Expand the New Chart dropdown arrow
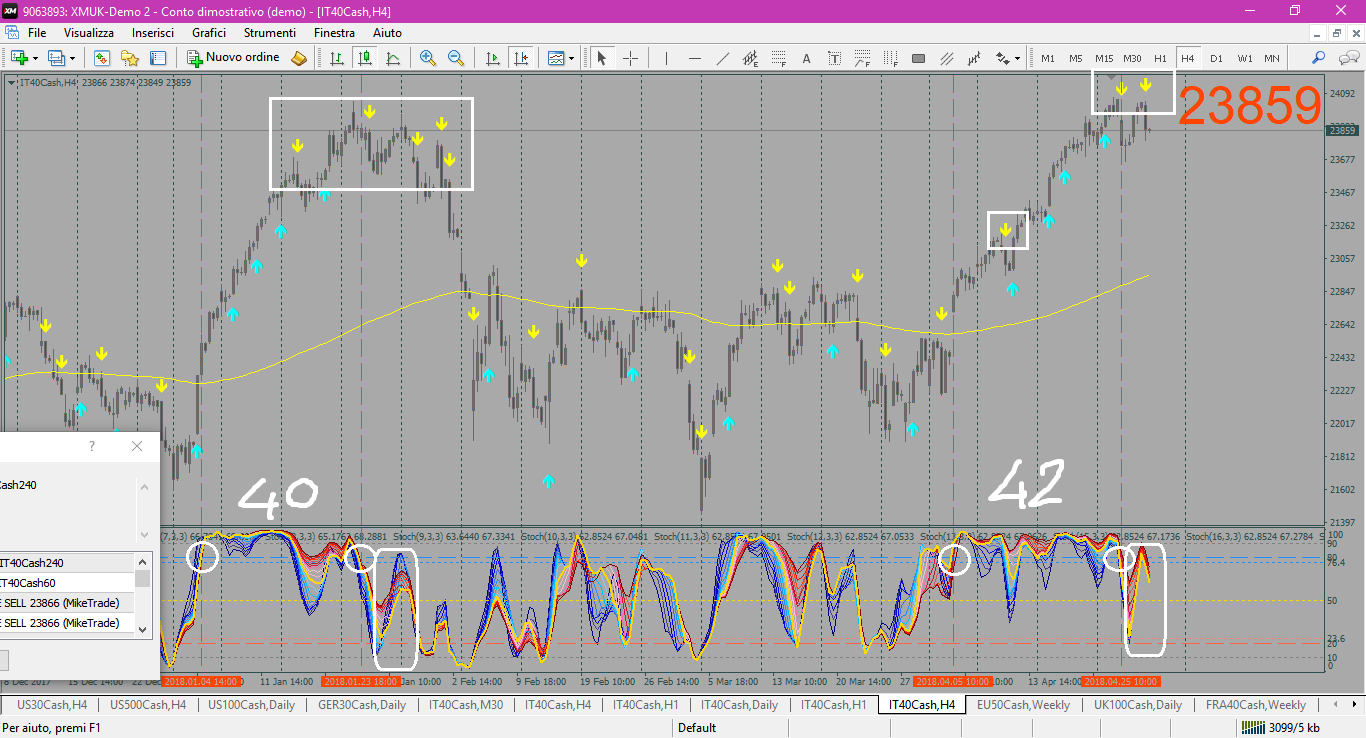The image size is (1366, 738). tap(35, 58)
